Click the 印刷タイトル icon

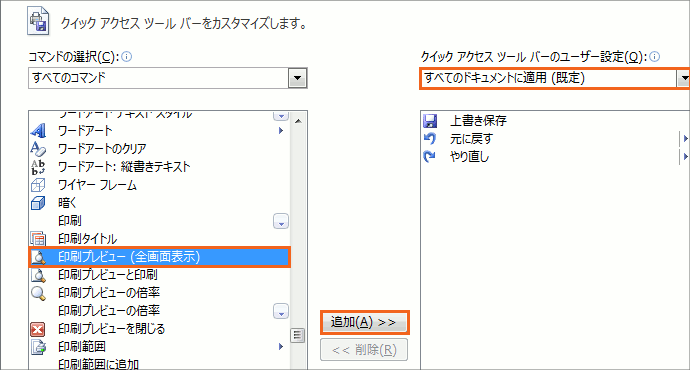point(38,239)
